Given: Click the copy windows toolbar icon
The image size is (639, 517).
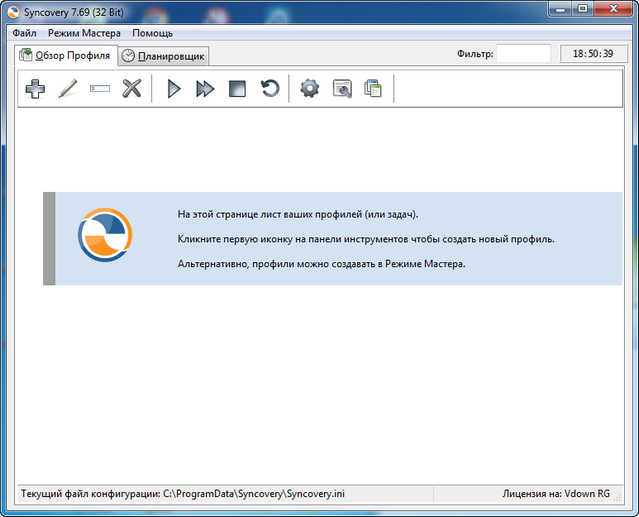Looking at the screenshot, I should pos(373,88).
